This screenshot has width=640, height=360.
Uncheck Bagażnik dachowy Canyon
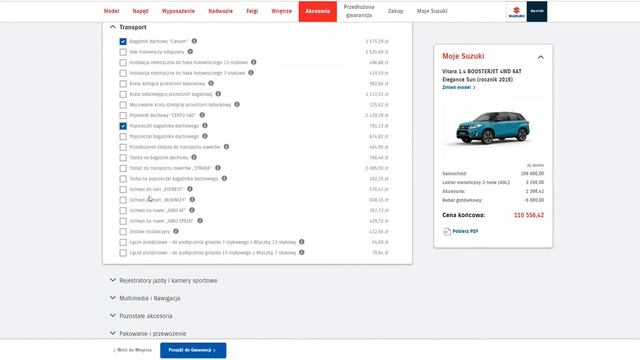[x=123, y=42]
